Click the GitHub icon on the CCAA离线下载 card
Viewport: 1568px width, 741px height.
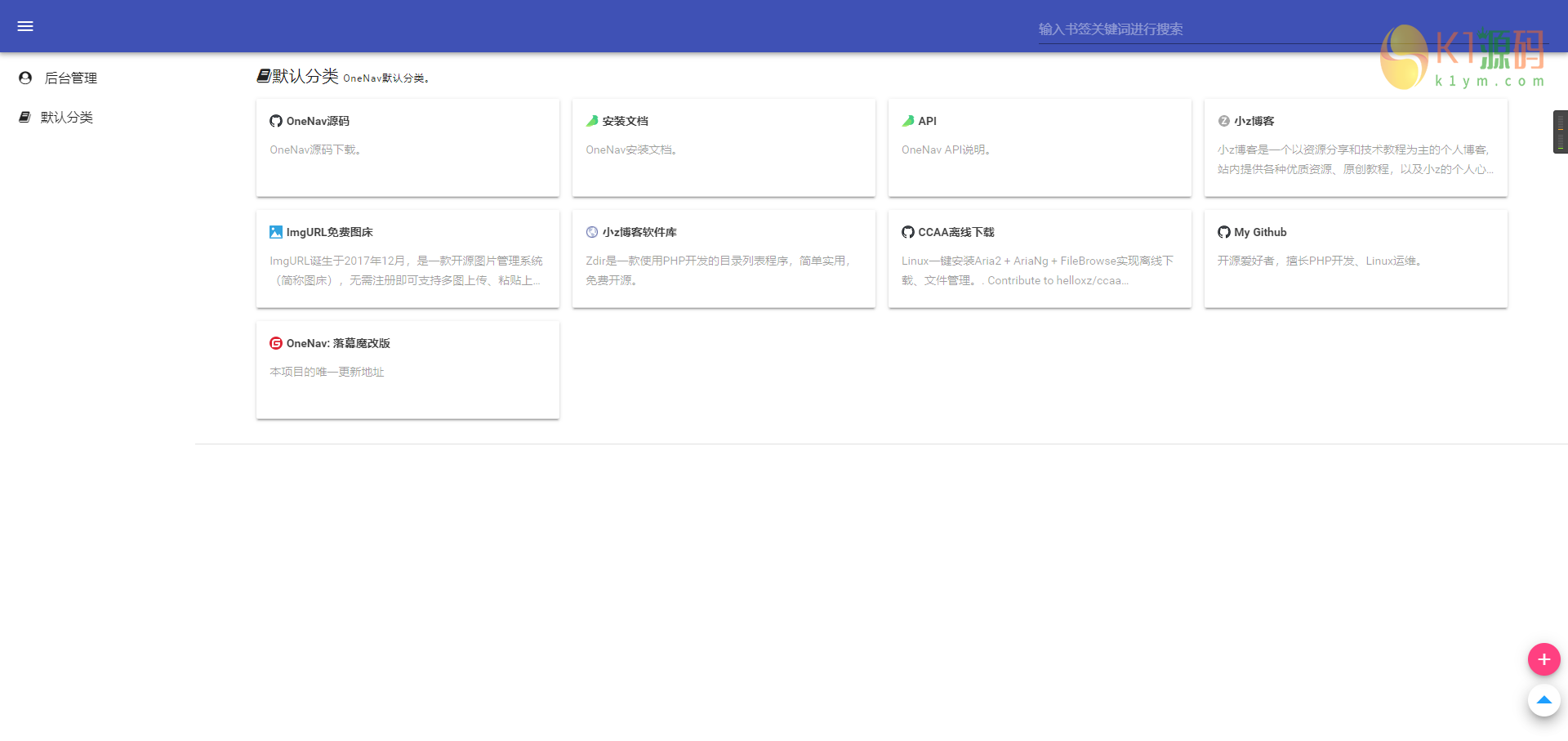(x=908, y=232)
